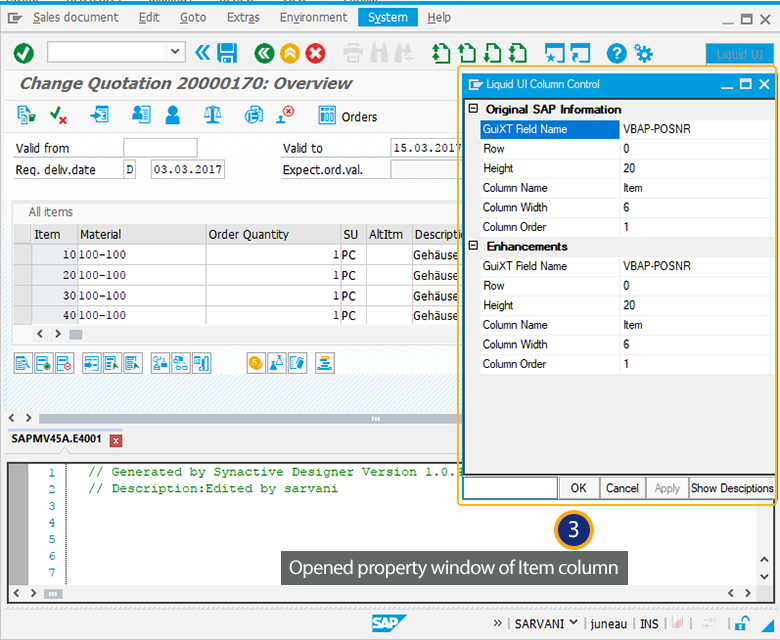Image resolution: width=780 pixels, height=640 pixels.
Task: Collapse the Original SAP Information section
Action: pyautogui.click(x=474, y=108)
